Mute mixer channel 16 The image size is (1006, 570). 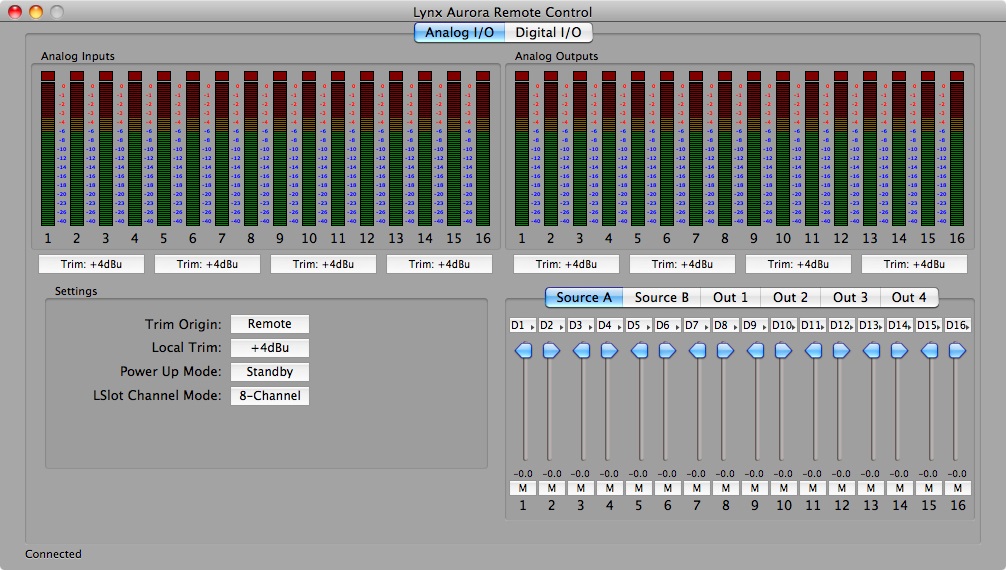tap(957, 488)
